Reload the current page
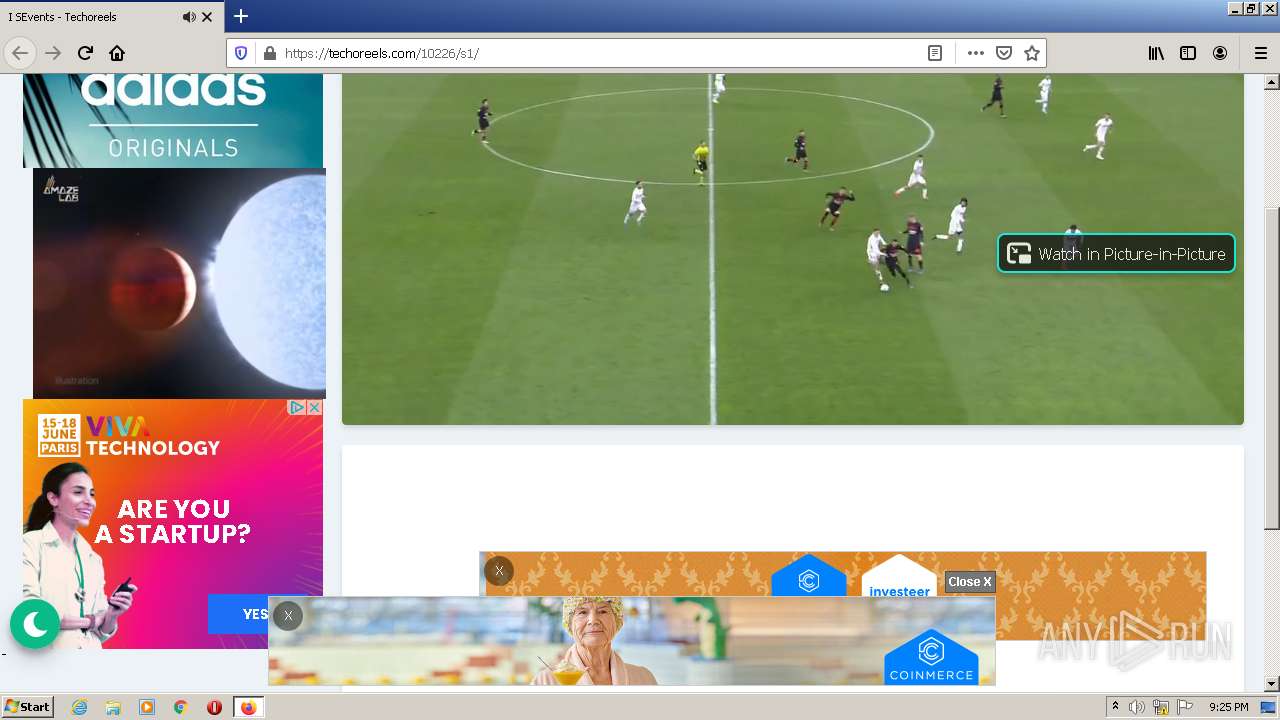1280x720 pixels. tap(85, 53)
